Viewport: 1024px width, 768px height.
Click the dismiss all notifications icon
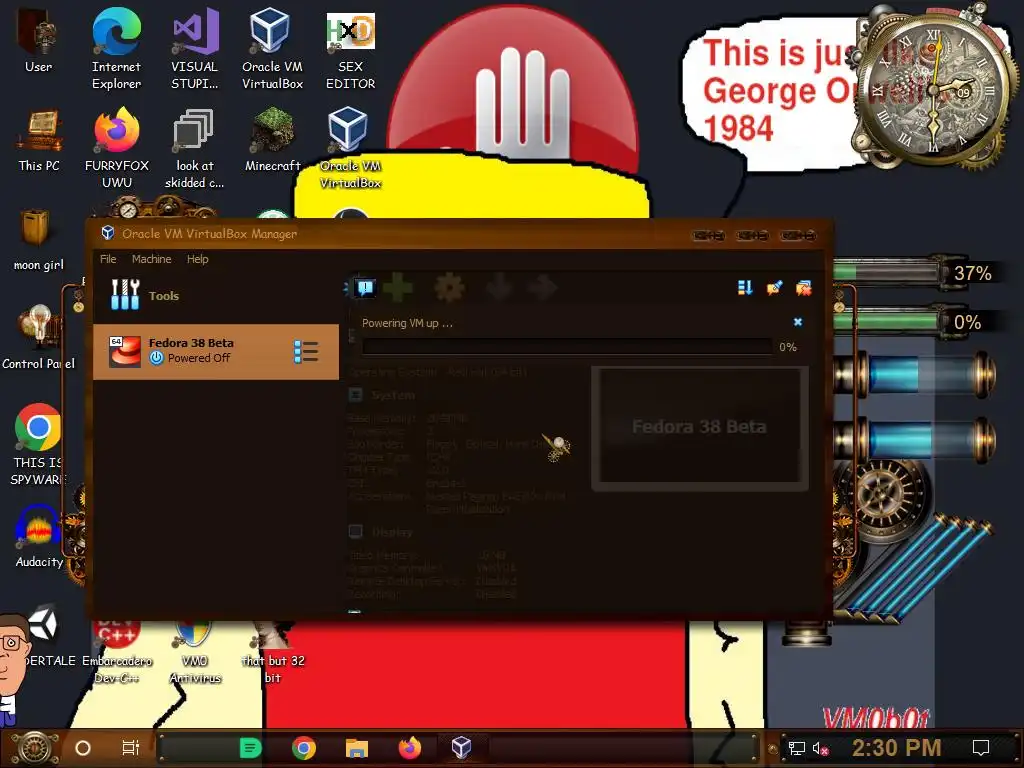(x=803, y=288)
